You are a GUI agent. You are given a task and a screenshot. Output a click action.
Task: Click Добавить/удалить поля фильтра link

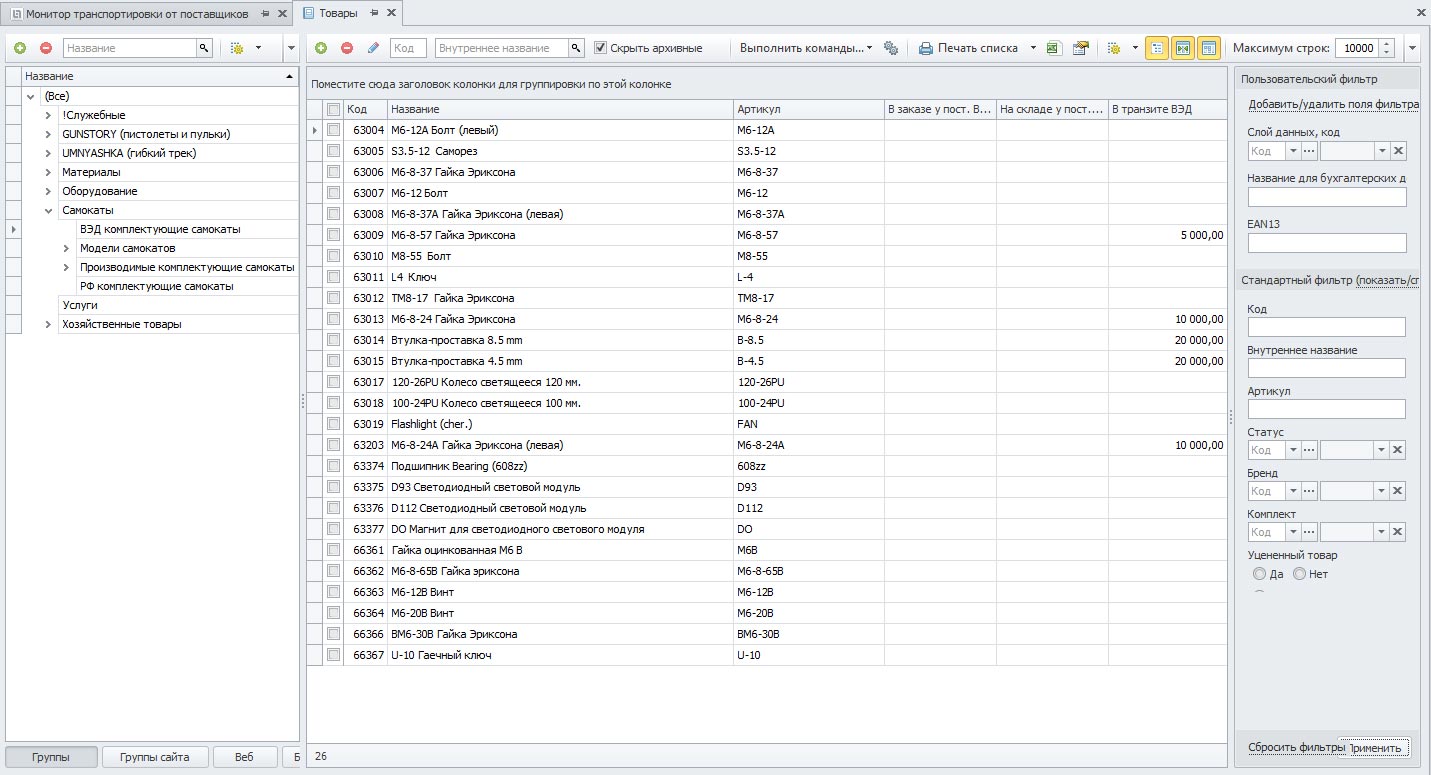(1333, 104)
